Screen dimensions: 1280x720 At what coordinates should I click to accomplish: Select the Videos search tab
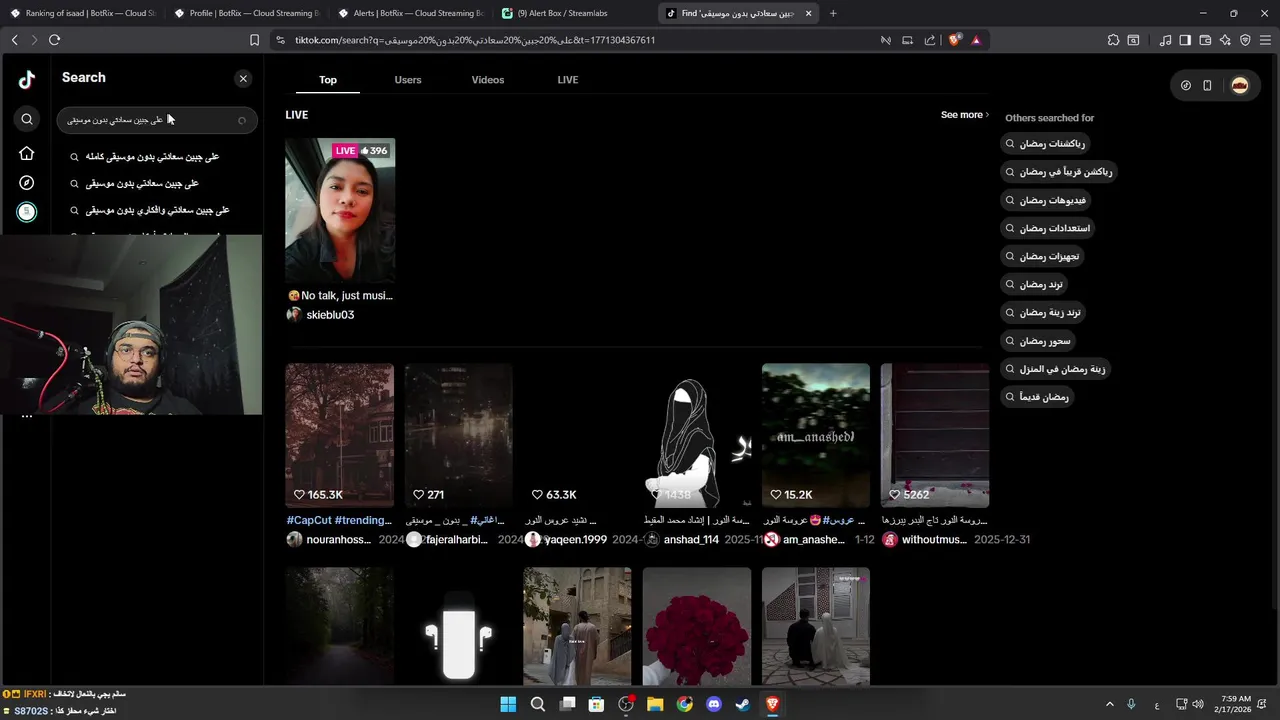tap(488, 80)
